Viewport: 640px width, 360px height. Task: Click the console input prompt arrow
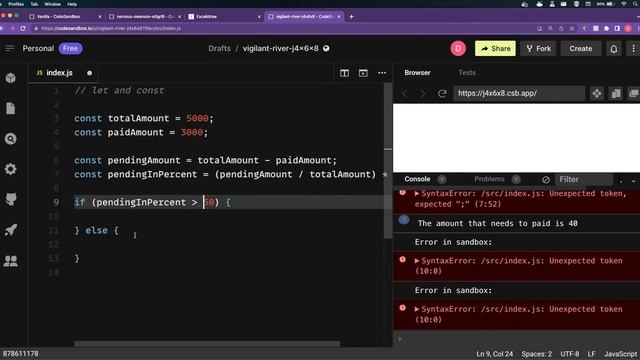pyautogui.click(x=400, y=339)
